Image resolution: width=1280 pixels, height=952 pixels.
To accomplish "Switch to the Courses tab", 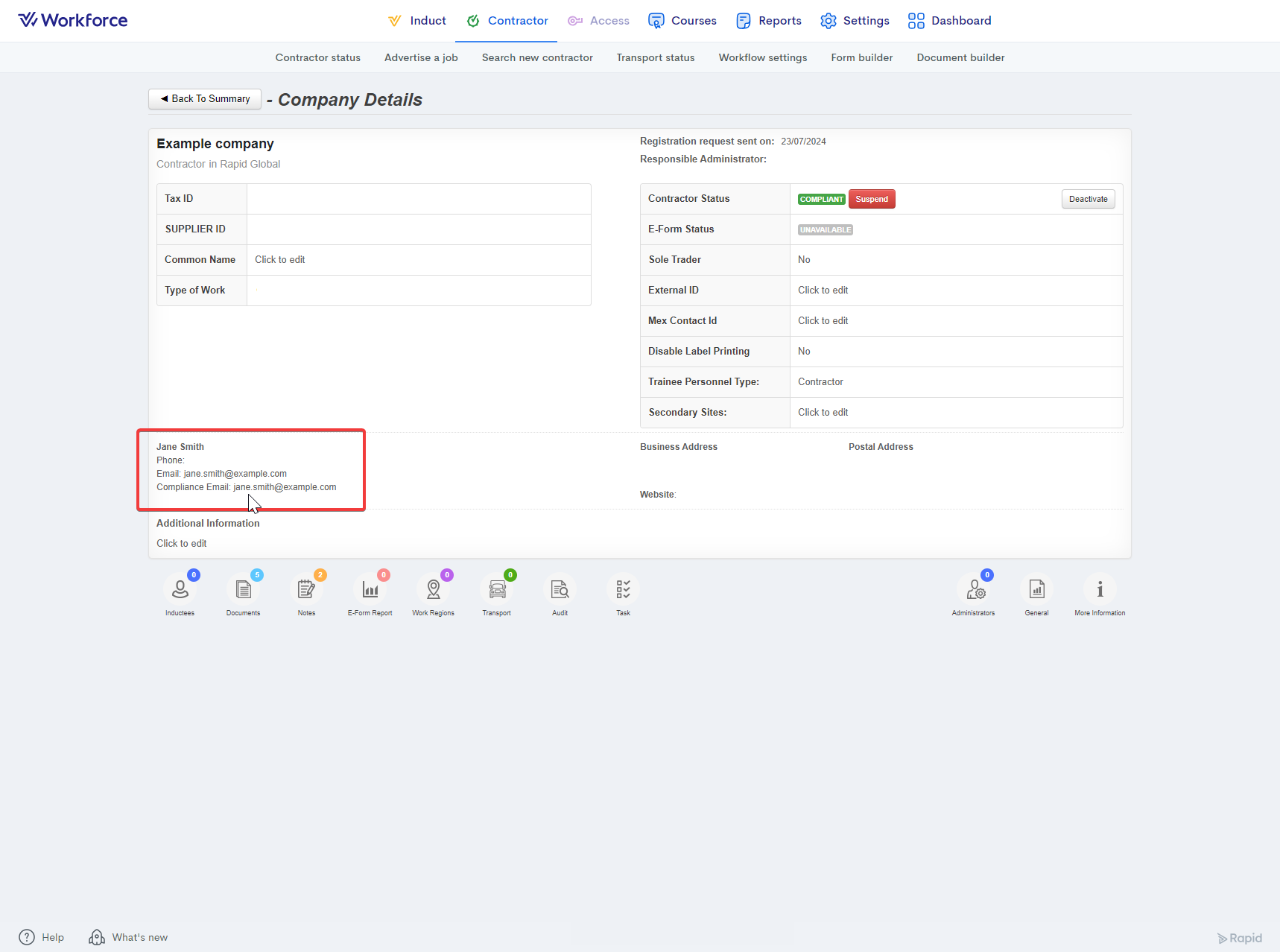I will coord(682,21).
